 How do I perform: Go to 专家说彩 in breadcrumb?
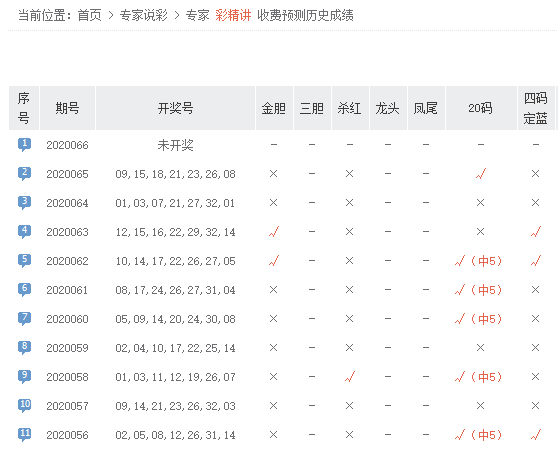pos(143,15)
